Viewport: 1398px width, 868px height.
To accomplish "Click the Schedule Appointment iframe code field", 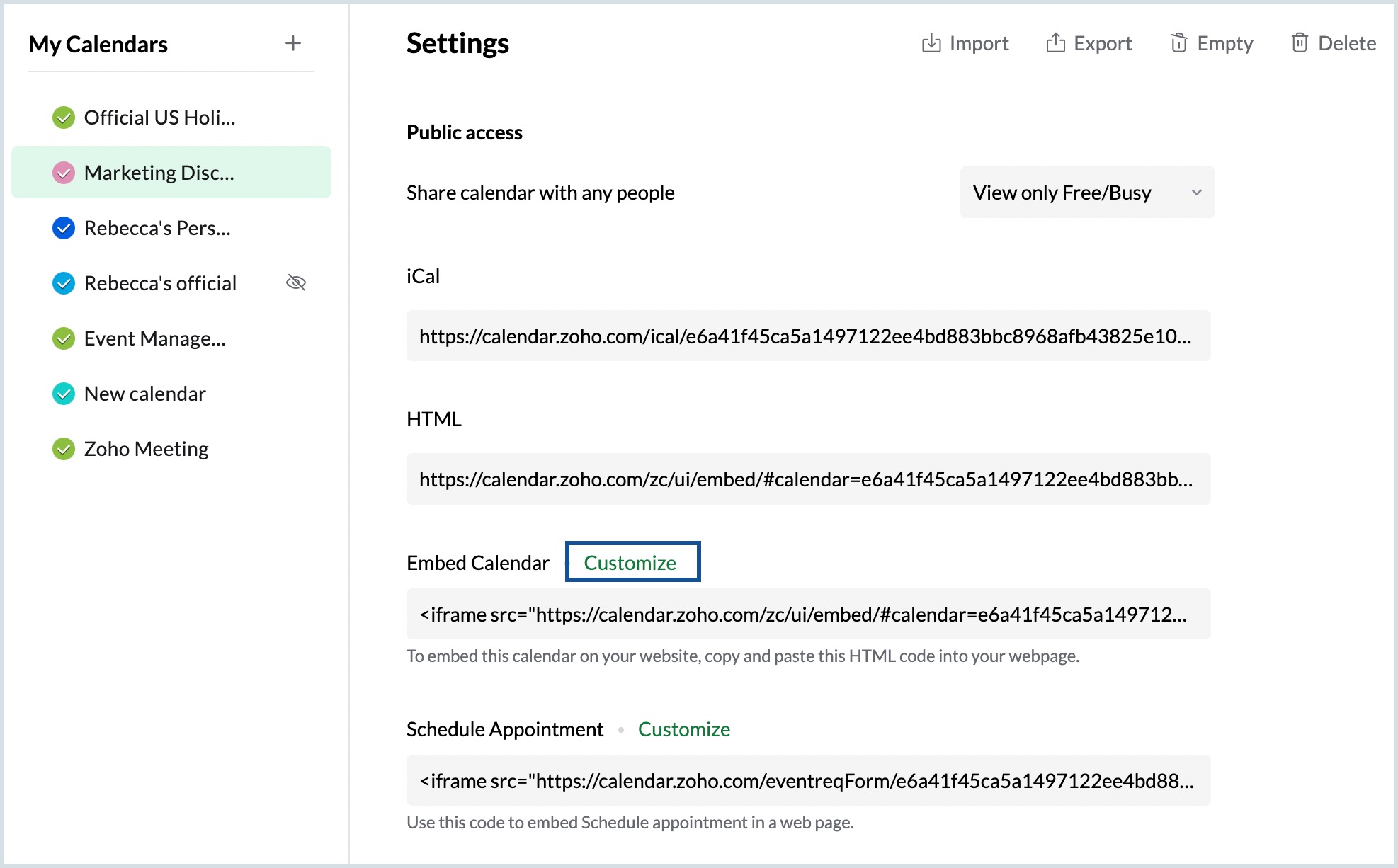I will (807, 781).
